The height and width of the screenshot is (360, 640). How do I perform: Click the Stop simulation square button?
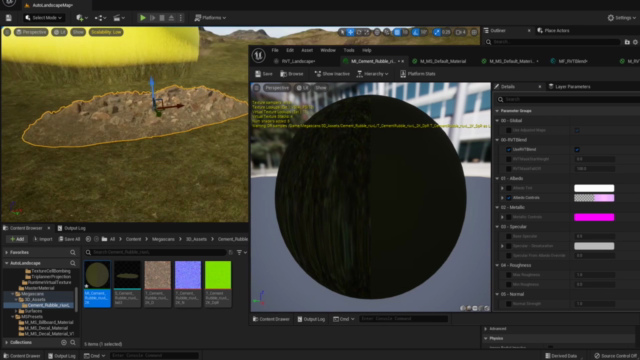click(x=162, y=18)
